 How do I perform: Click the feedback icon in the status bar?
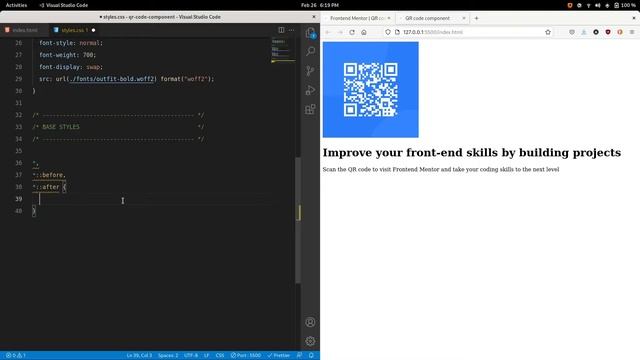(x=300, y=355)
